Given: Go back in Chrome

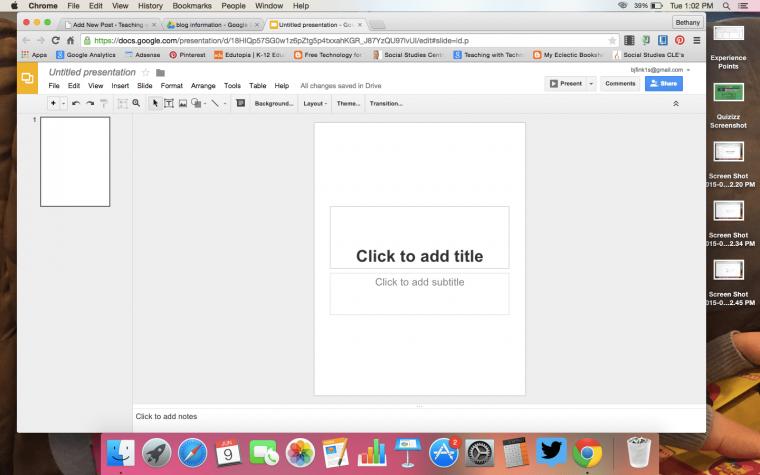Looking at the screenshot, I should [26, 41].
